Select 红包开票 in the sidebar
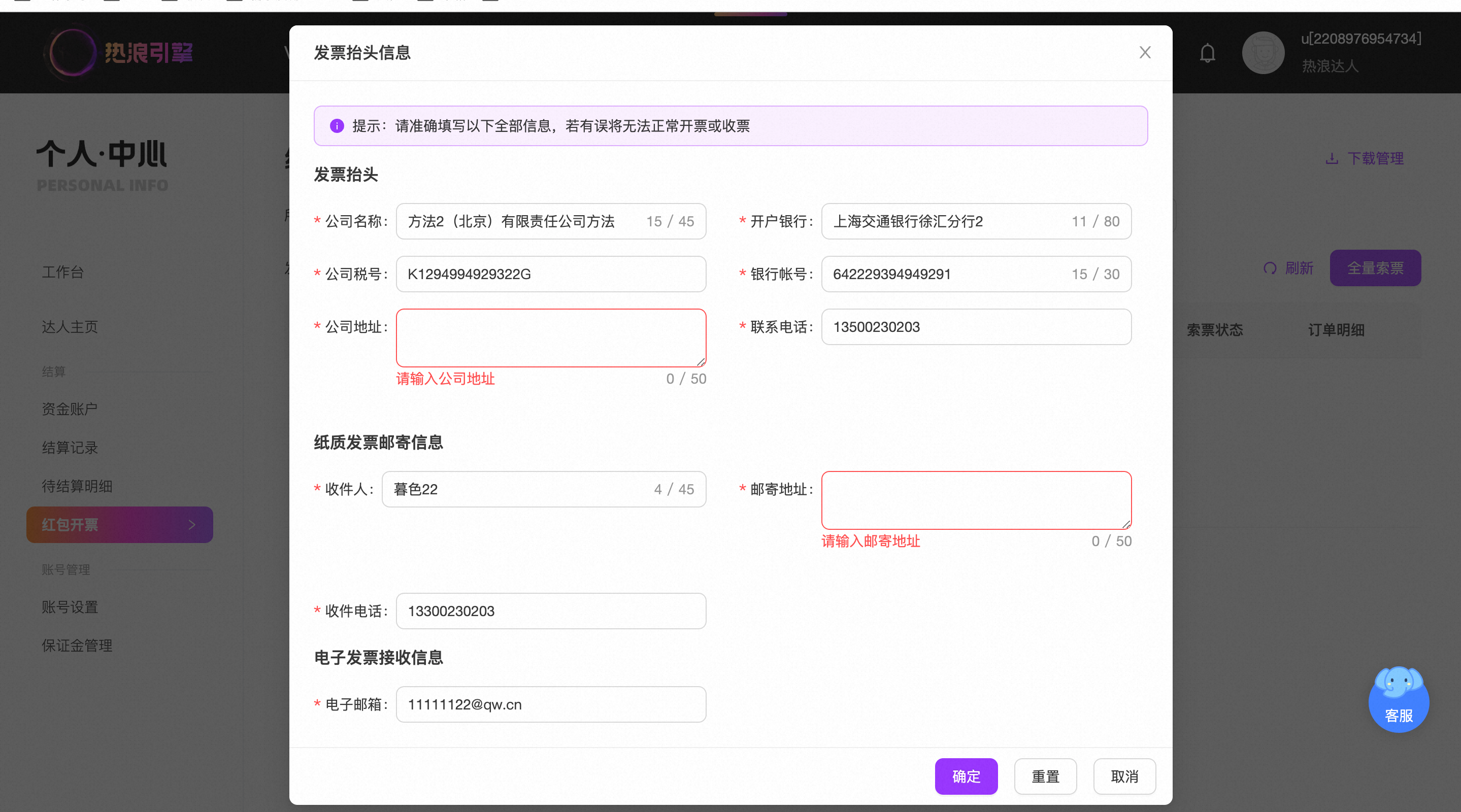 pyautogui.click(x=120, y=525)
